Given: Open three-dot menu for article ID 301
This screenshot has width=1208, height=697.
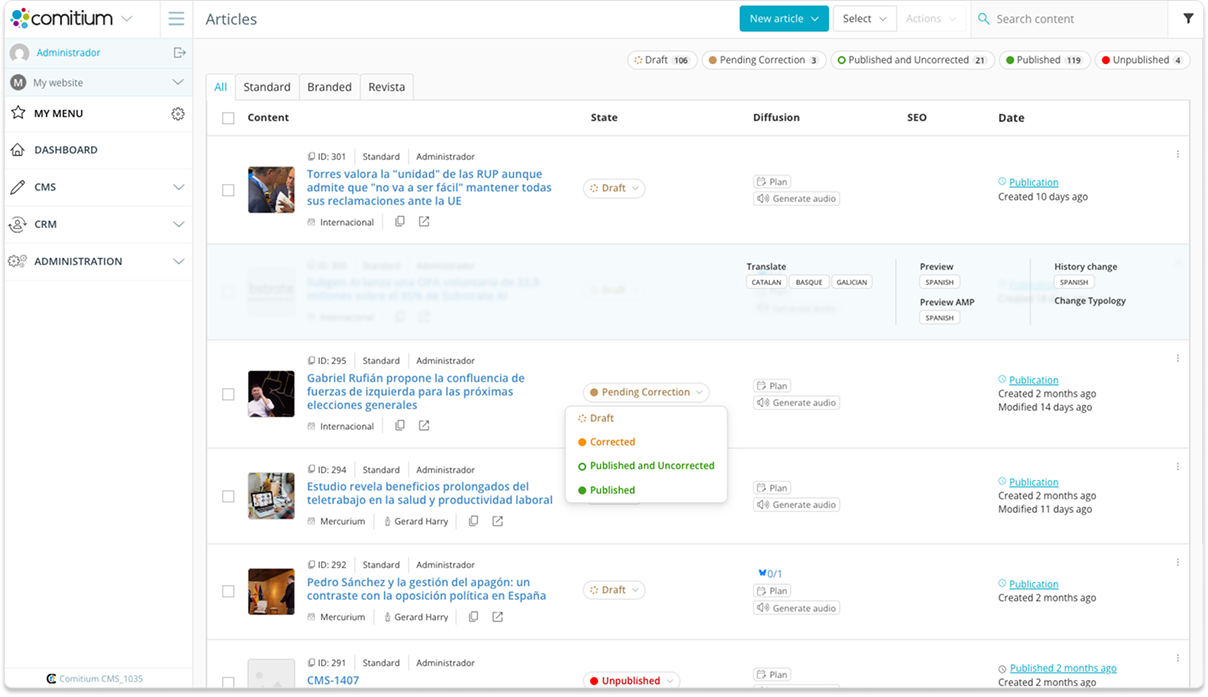Looking at the screenshot, I should 1178,154.
